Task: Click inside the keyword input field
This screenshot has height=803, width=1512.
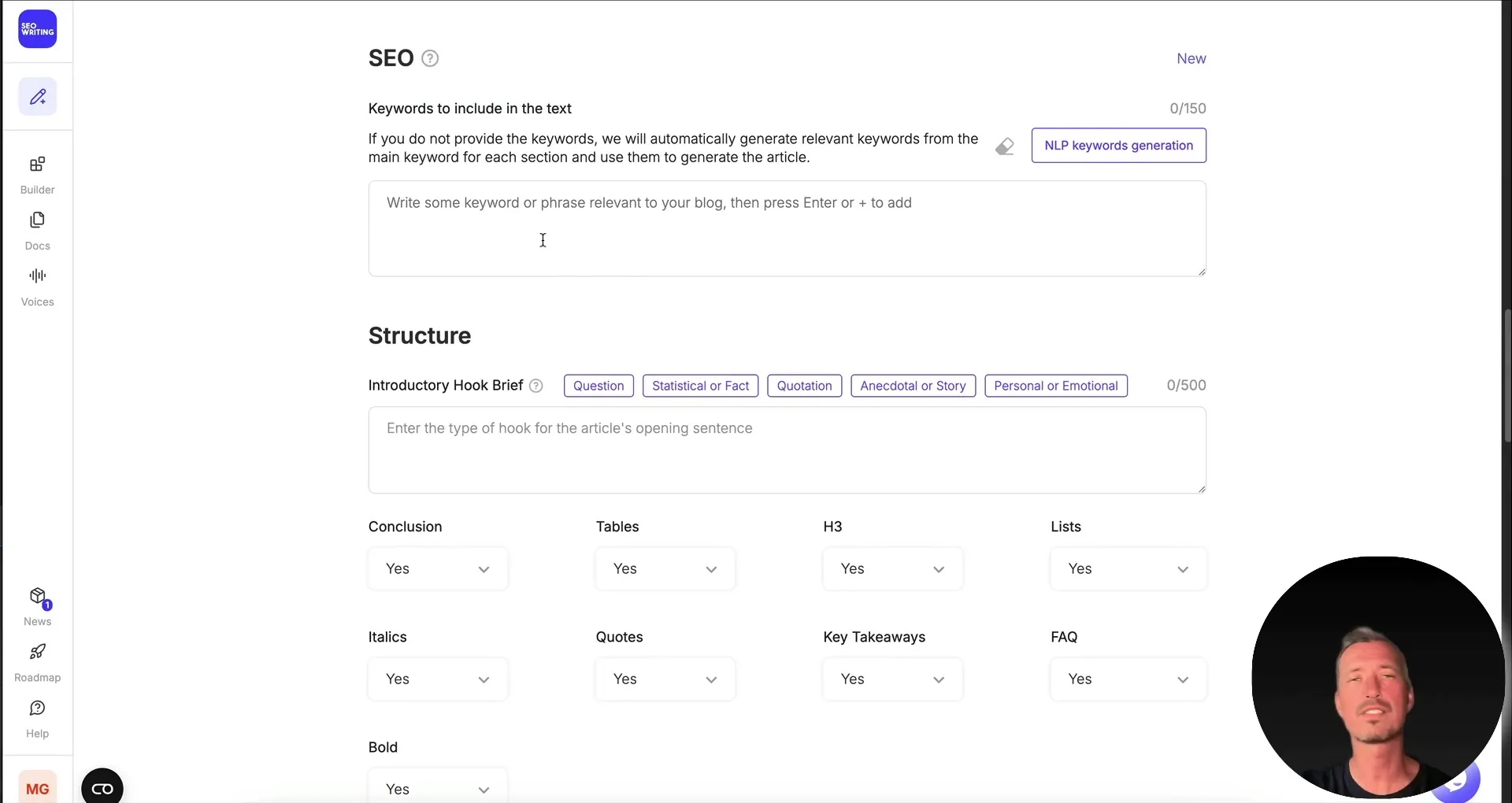Action: coord(787,228)
